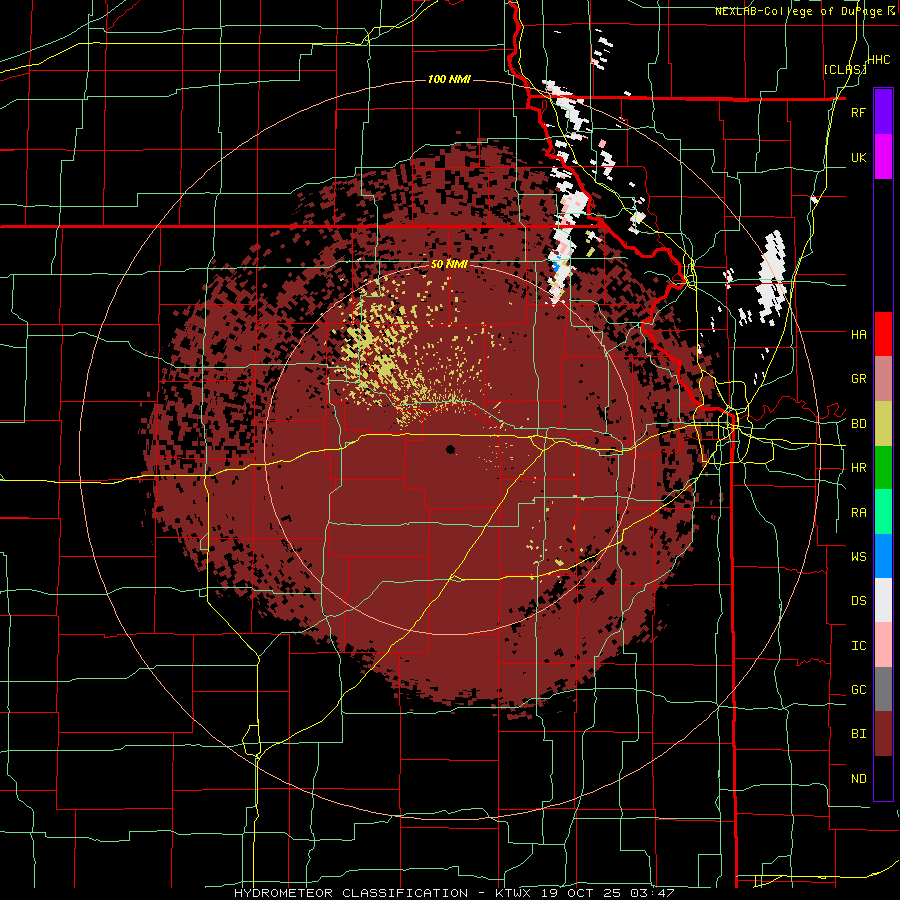Screen dimensions: 900x900
Task: Click the DS legend label
Action: click(858, 600)
